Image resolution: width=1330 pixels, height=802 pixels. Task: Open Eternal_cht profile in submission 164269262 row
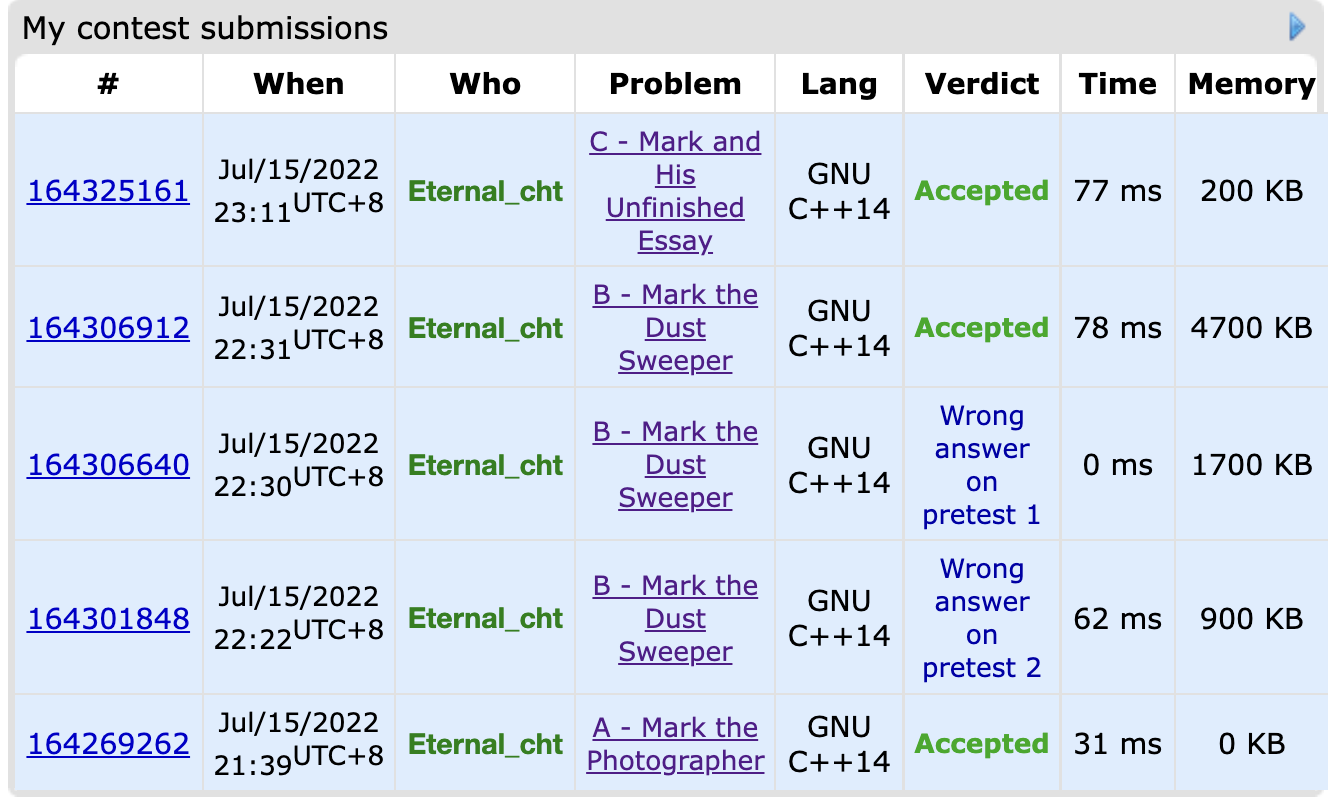[485, 744]
